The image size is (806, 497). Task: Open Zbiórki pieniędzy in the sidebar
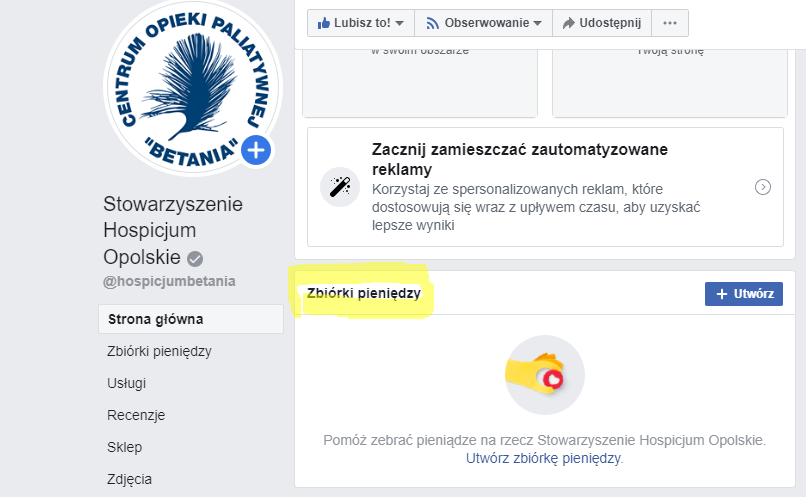click(159, 352)
